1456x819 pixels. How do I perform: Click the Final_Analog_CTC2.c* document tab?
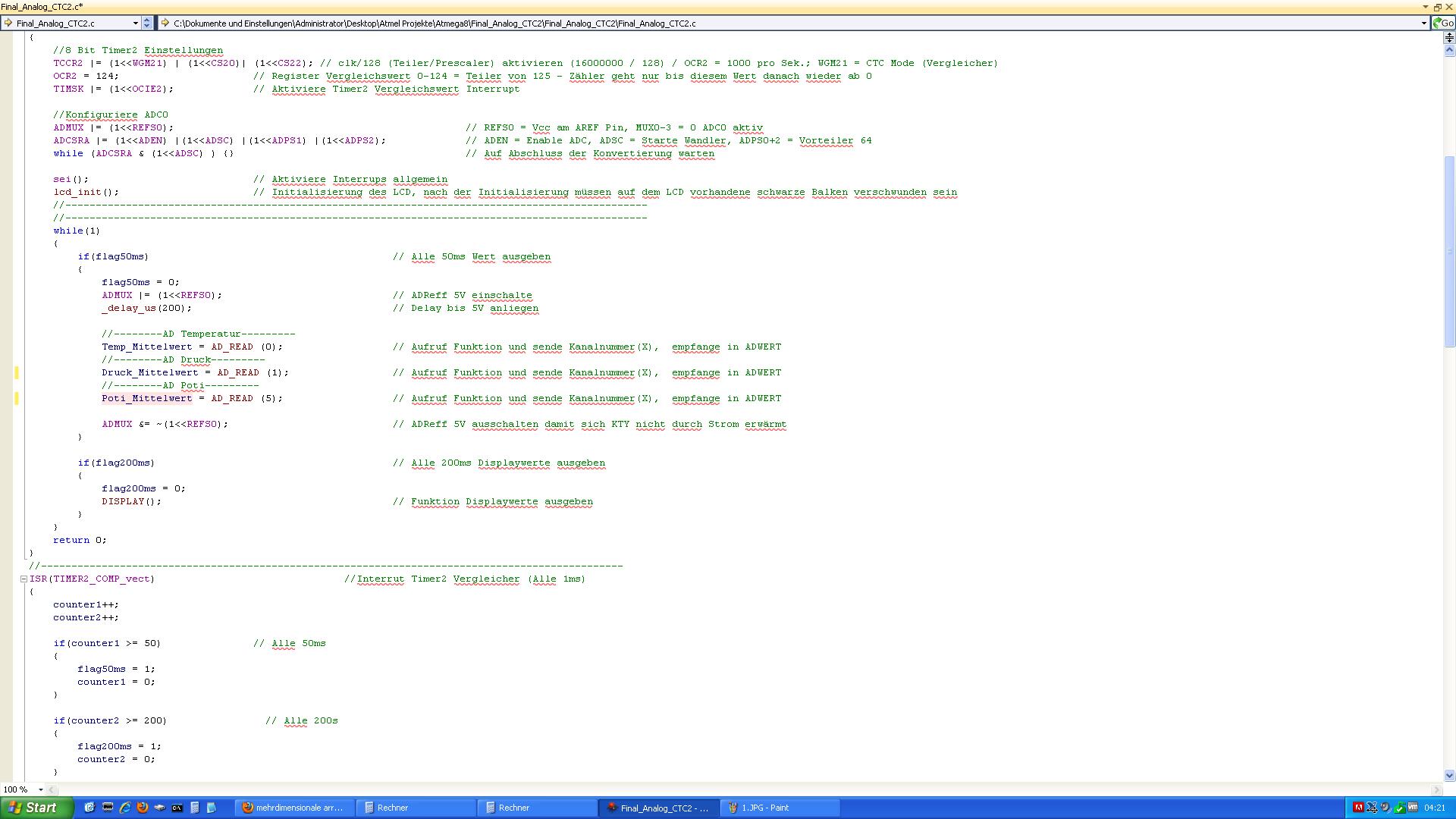42,7
